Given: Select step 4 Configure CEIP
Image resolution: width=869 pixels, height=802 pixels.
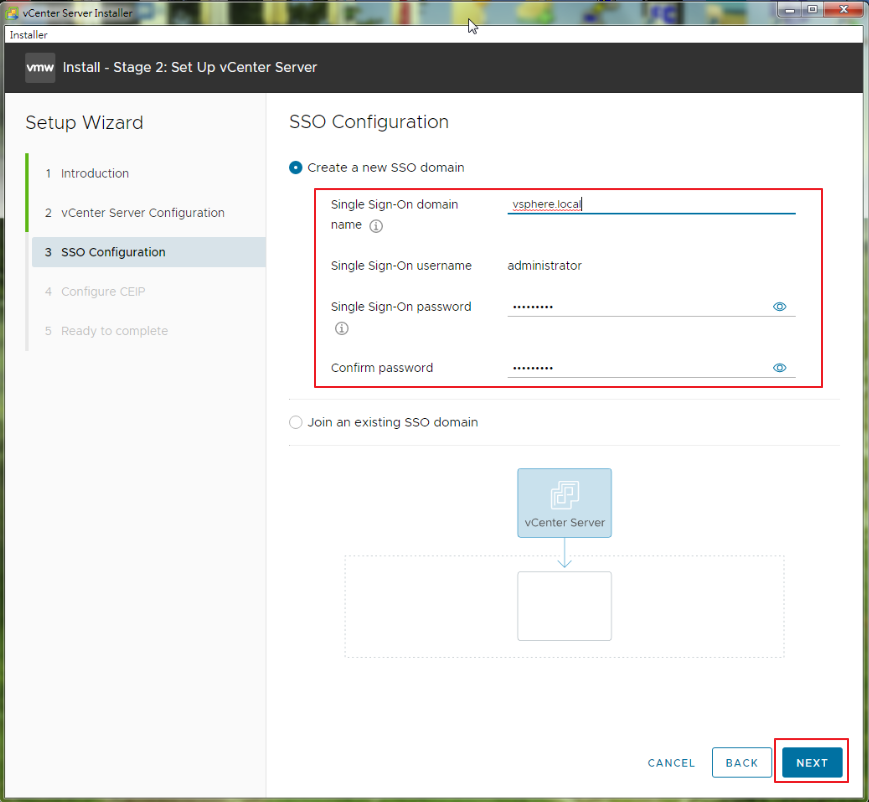Looking at the screenshot, I should 103,292.
